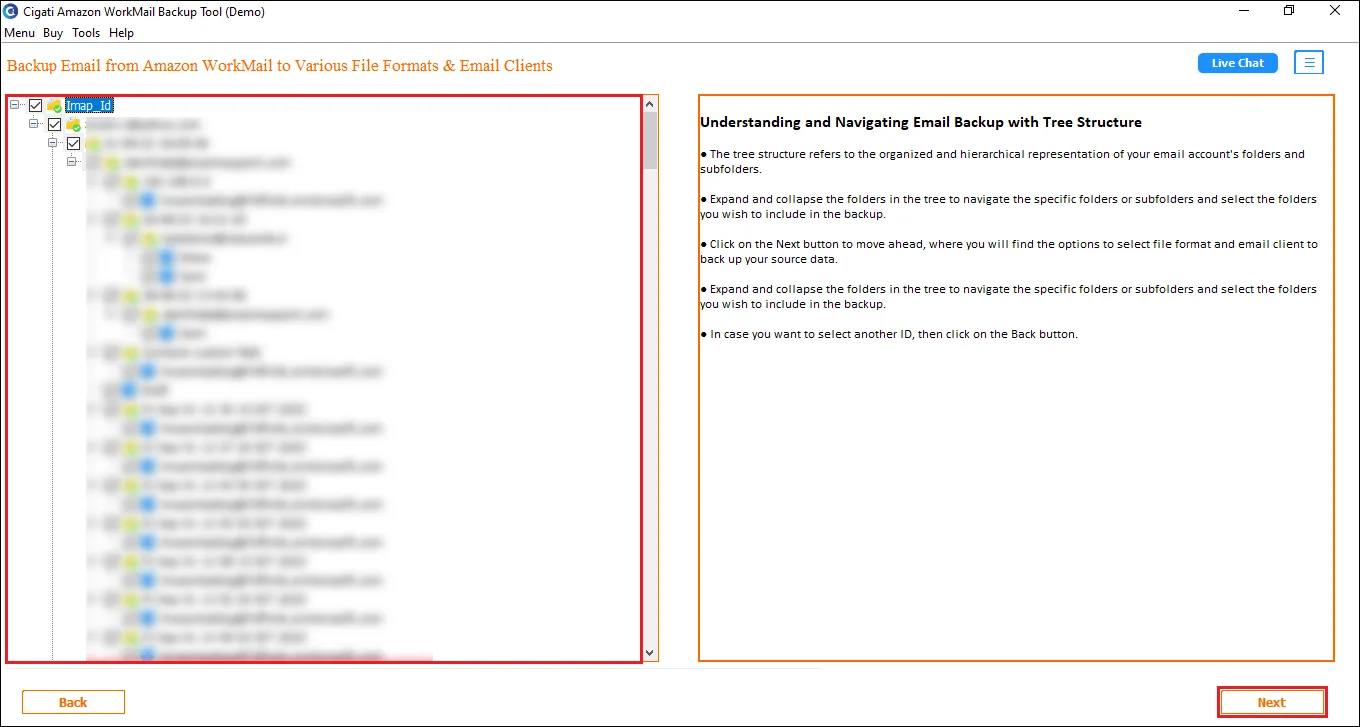The image size is (1360, 727).
Task: Click the tip starting 'Click on the Next button to move ahead'
Action: pyautogui.click(x=1009, y=251)
